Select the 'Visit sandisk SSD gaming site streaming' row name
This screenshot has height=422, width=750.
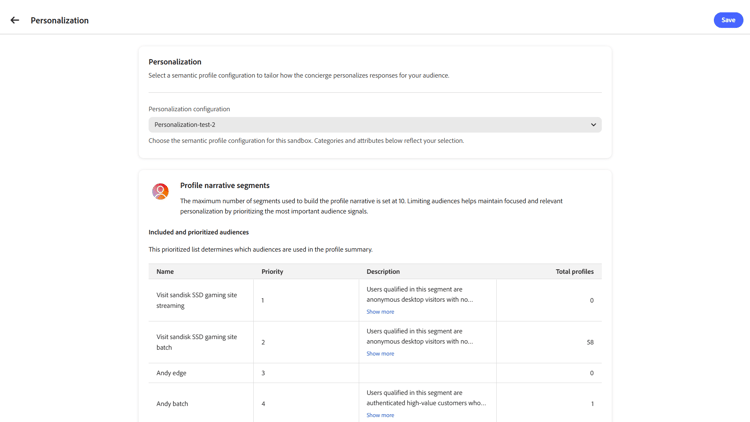coord(197,300)
